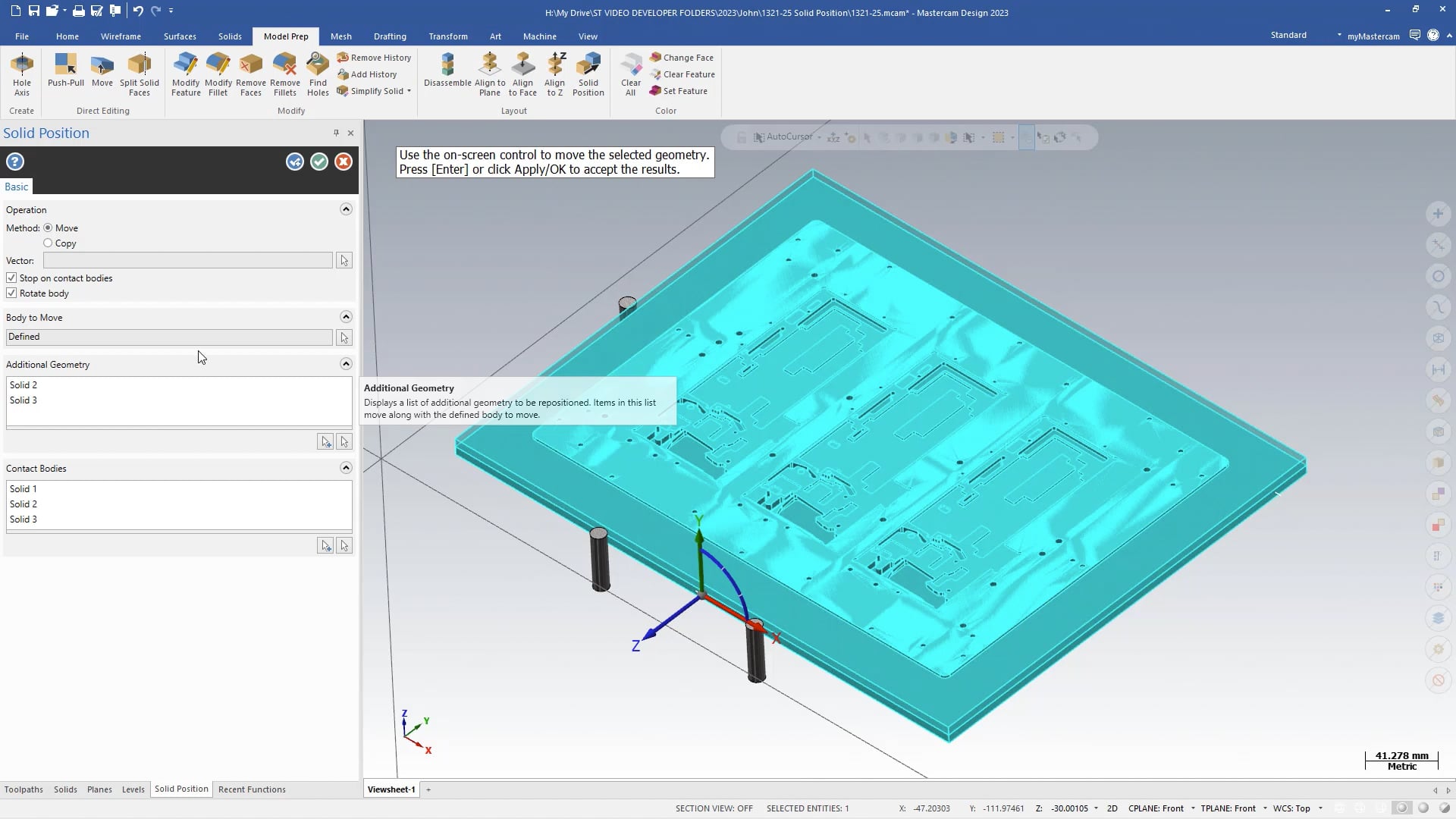Switch to the Solids tab
This screenshot has width=1456, height=819.
coord(230,36)
